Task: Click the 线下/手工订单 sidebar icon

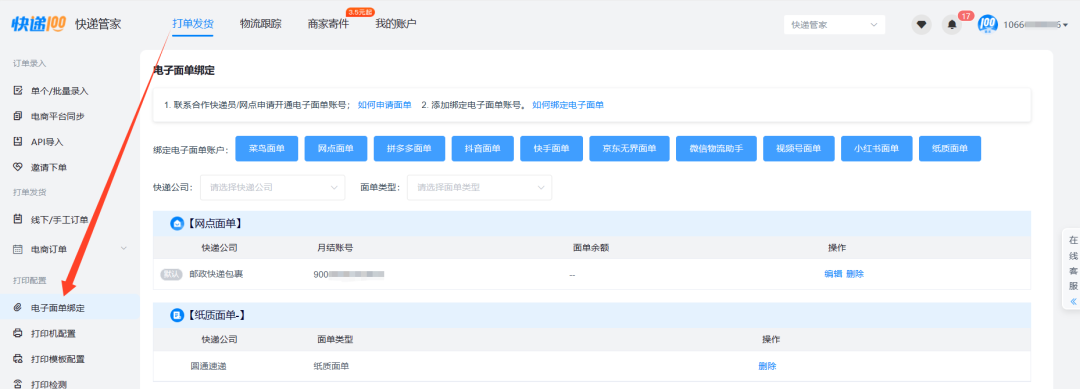Action: [x=19, y=220]
